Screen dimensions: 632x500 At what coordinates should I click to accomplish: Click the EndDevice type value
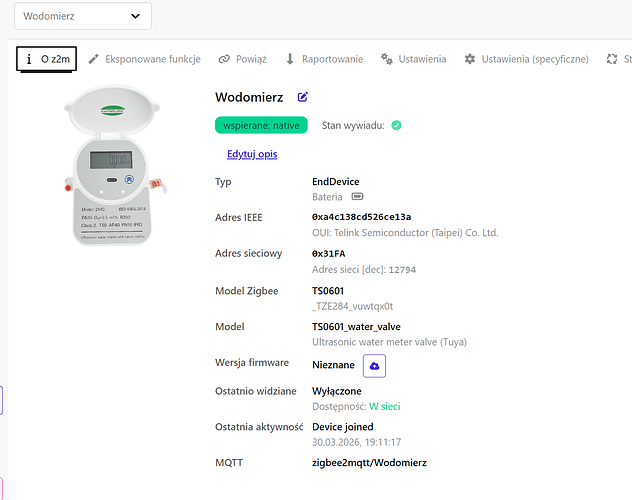[335, 182]
